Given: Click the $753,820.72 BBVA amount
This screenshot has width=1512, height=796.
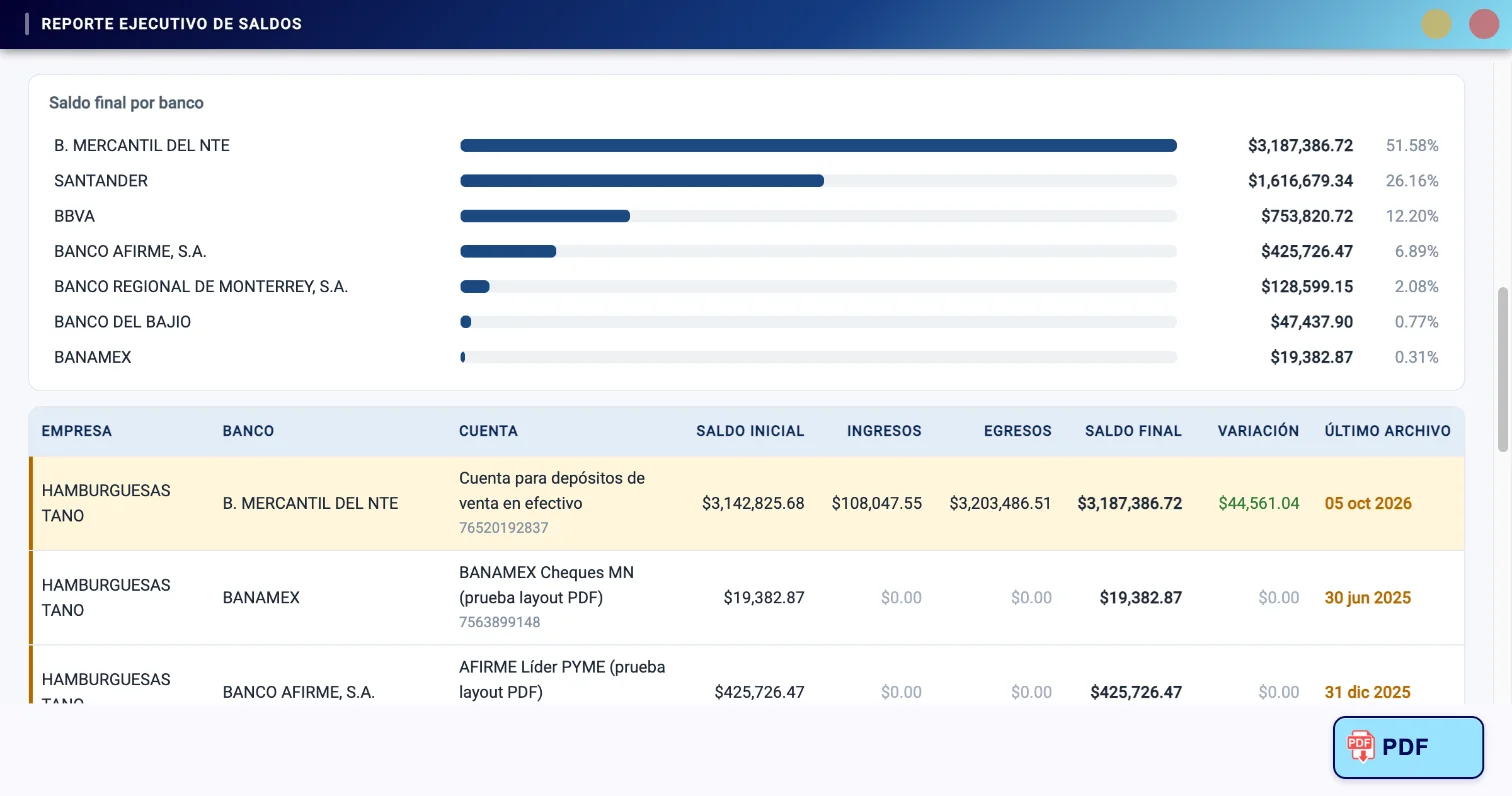Looking at the screenshot, I should (x=1307, y=216).
